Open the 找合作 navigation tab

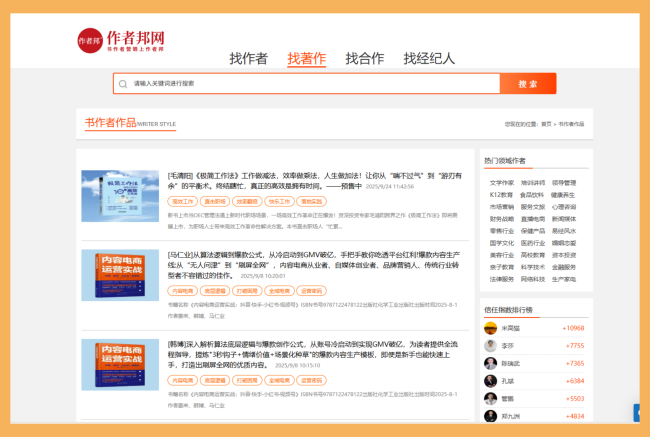pos(364,58)
